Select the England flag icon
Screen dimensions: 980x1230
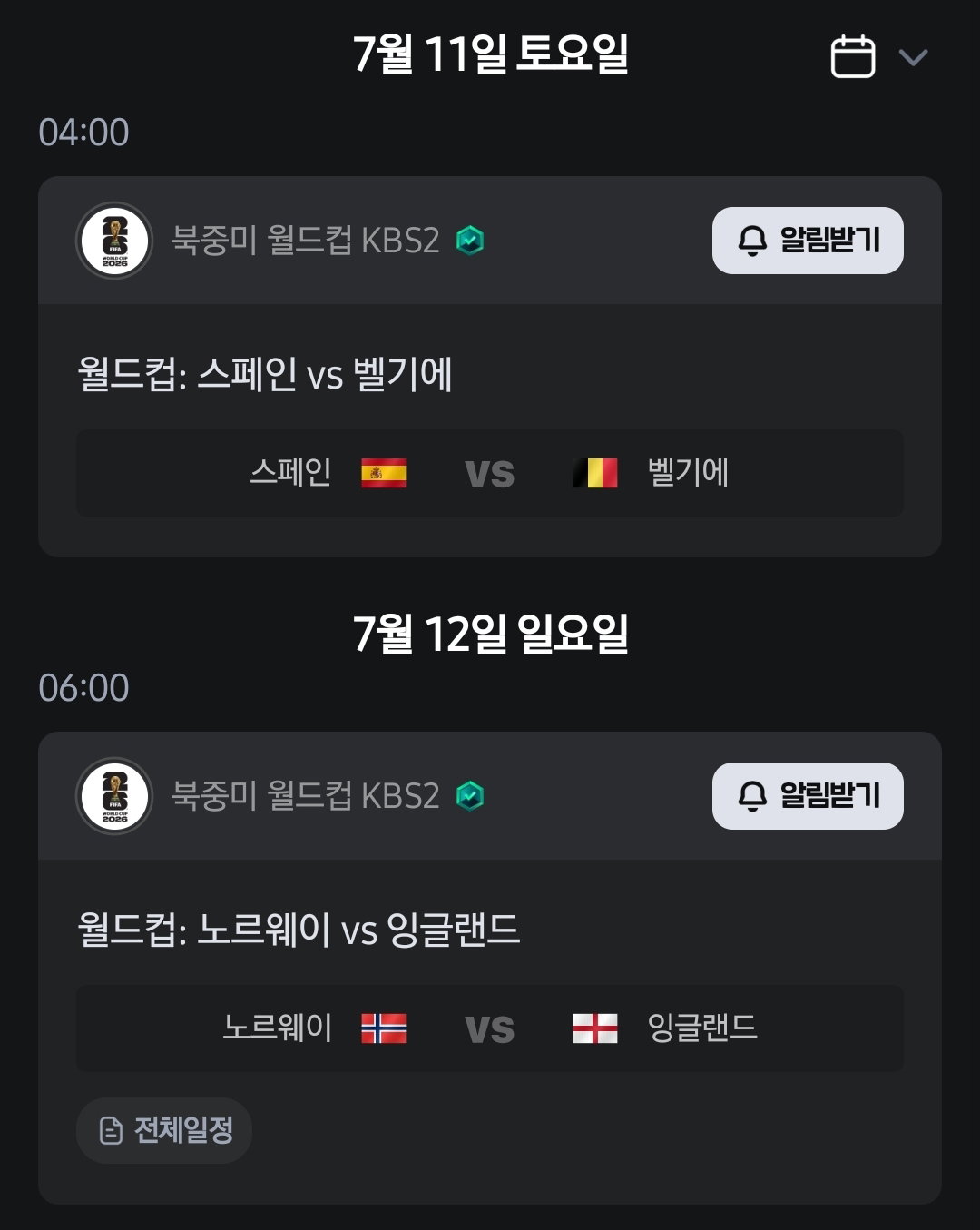click(x=595, y=1028)
